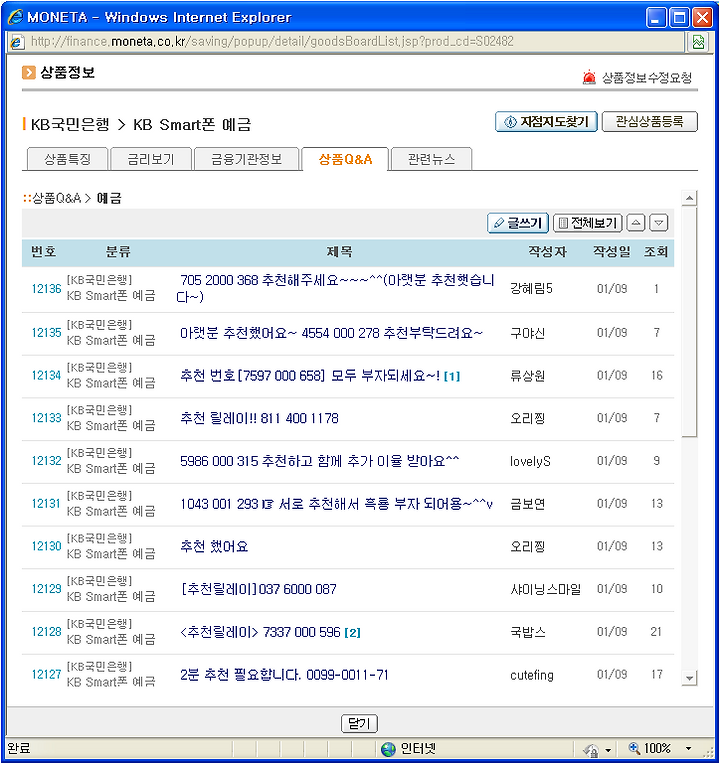Click the 작성자 column header
This screenshot has width=720, height=764.
(x=548, y=252)
